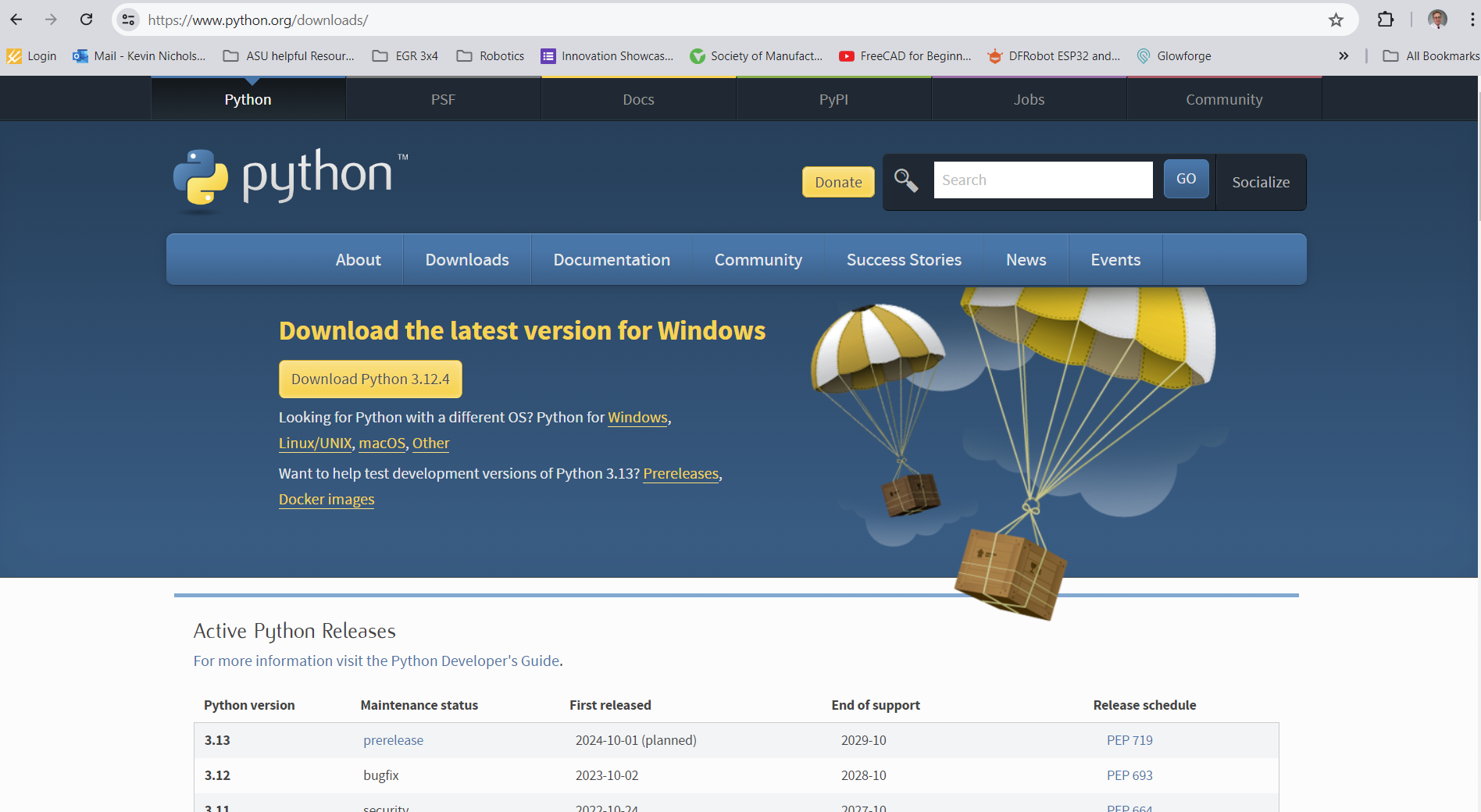Follow the Other OS link
Image resolution: width=1481 pixels, height=812 pixels.
(x=430, y=443)
